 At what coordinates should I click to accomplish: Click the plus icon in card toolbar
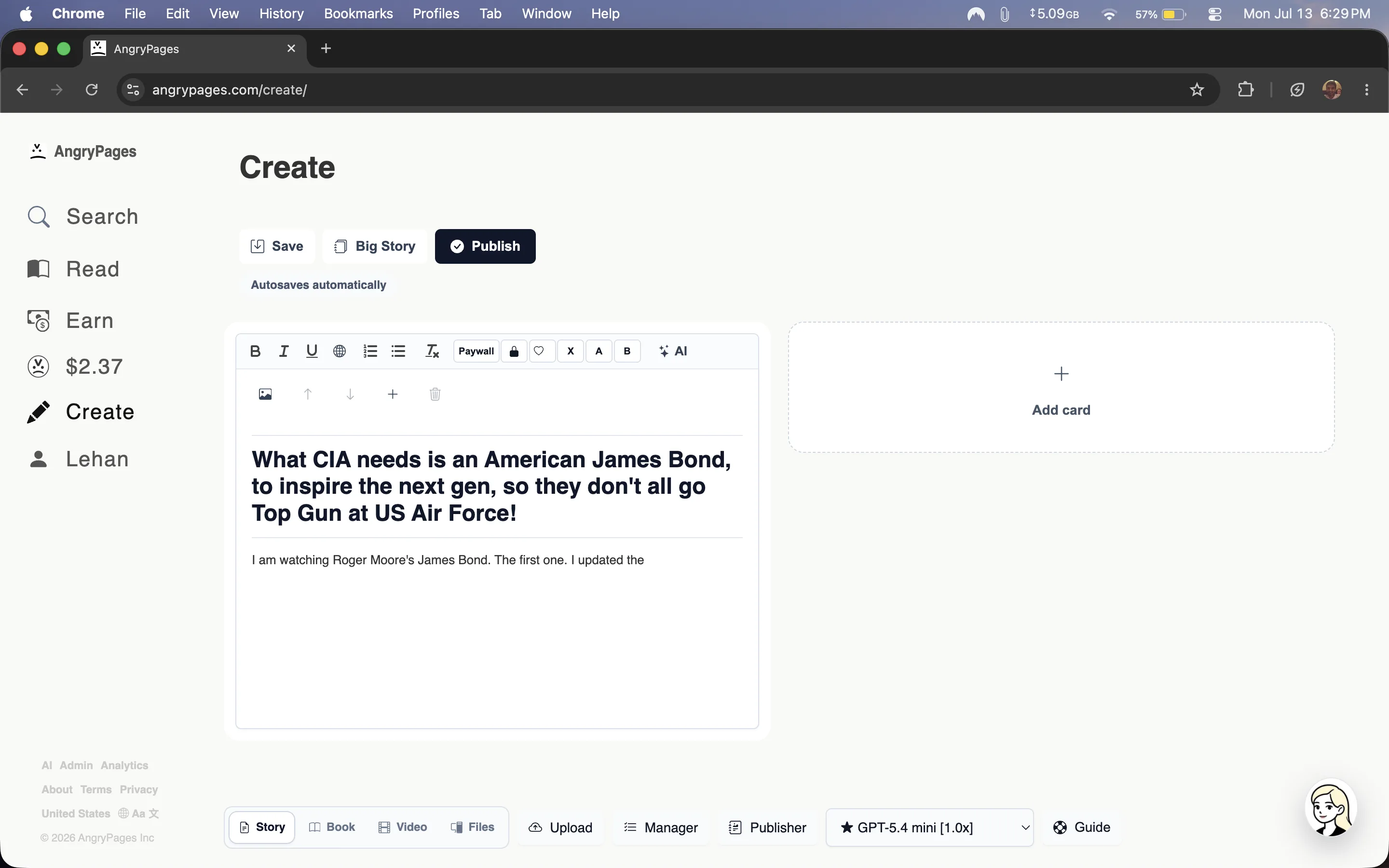coord(393,394)
